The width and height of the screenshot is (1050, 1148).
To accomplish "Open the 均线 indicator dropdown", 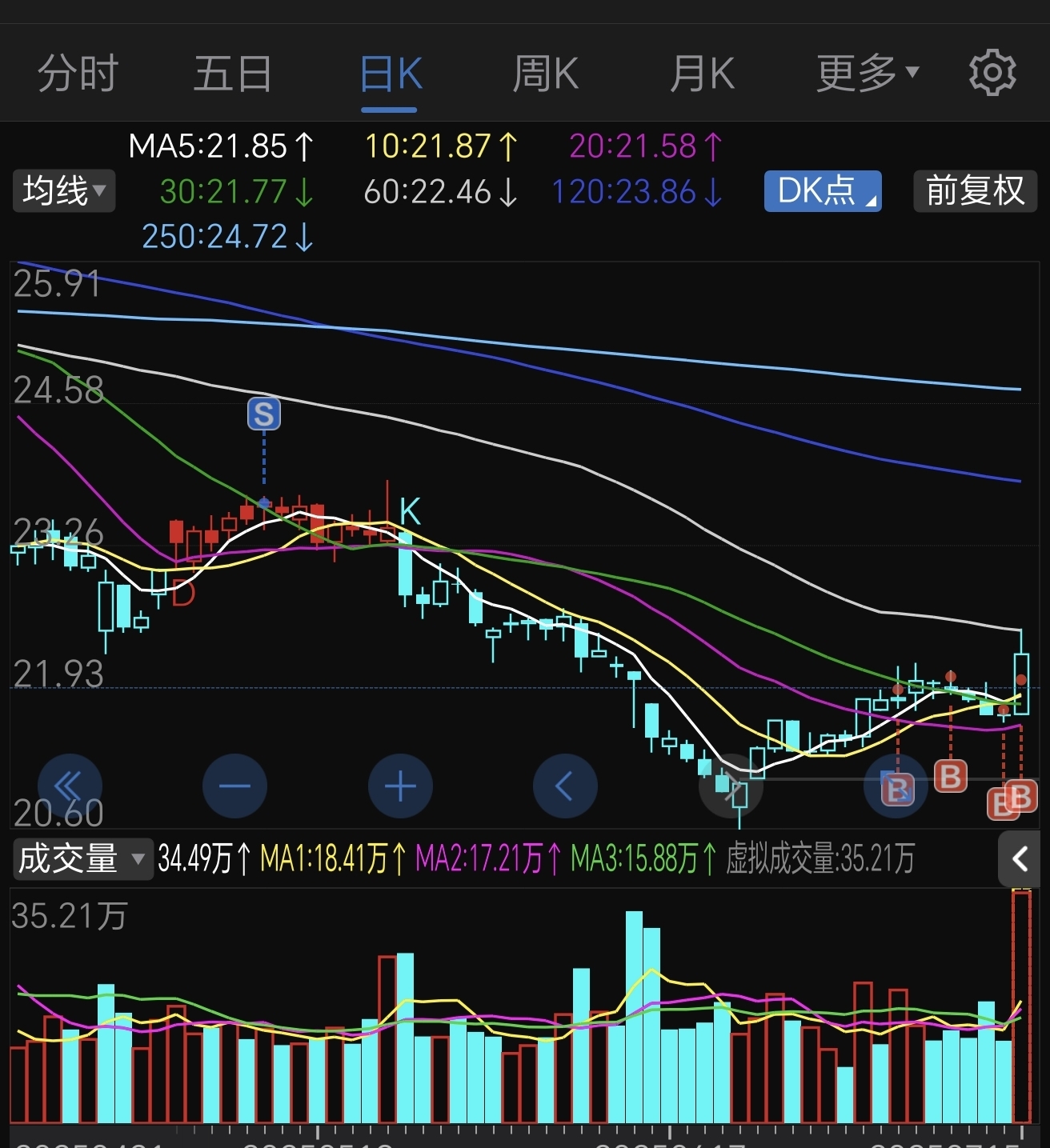I will click(x=64, y=191).
